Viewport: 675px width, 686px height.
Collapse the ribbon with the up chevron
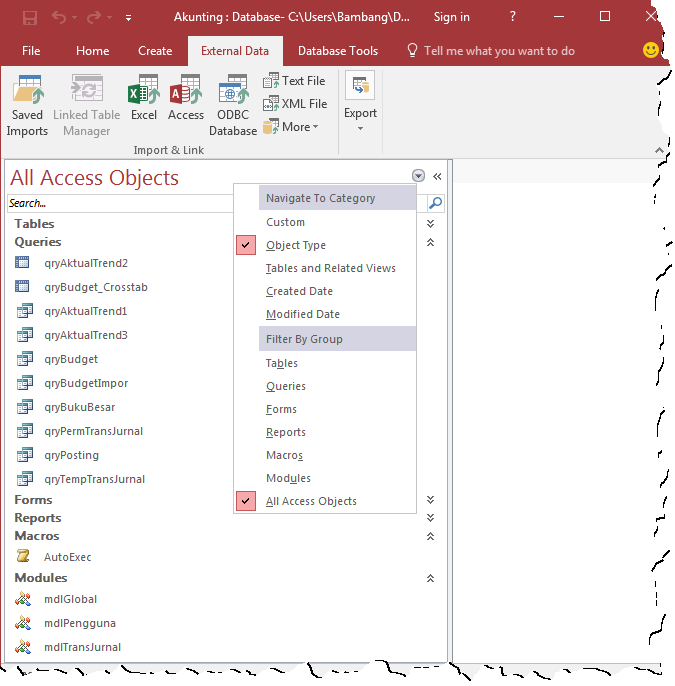[x=659, y=150]
